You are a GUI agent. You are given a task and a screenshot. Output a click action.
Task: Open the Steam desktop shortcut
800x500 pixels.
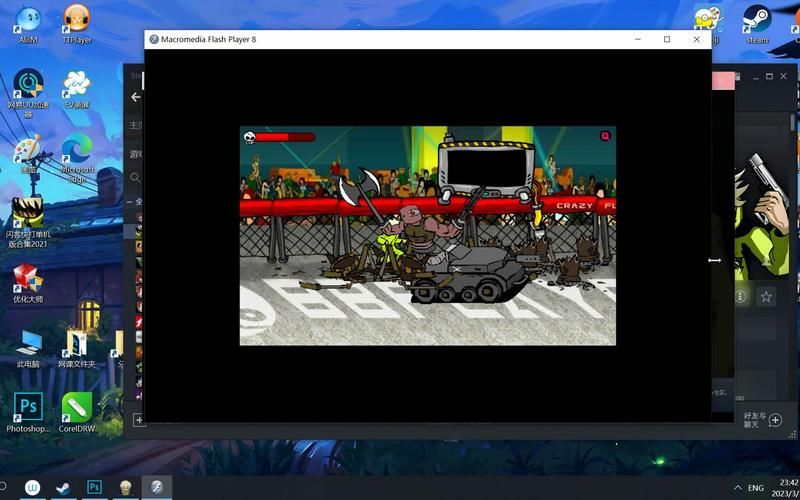[x=757, y=24]
